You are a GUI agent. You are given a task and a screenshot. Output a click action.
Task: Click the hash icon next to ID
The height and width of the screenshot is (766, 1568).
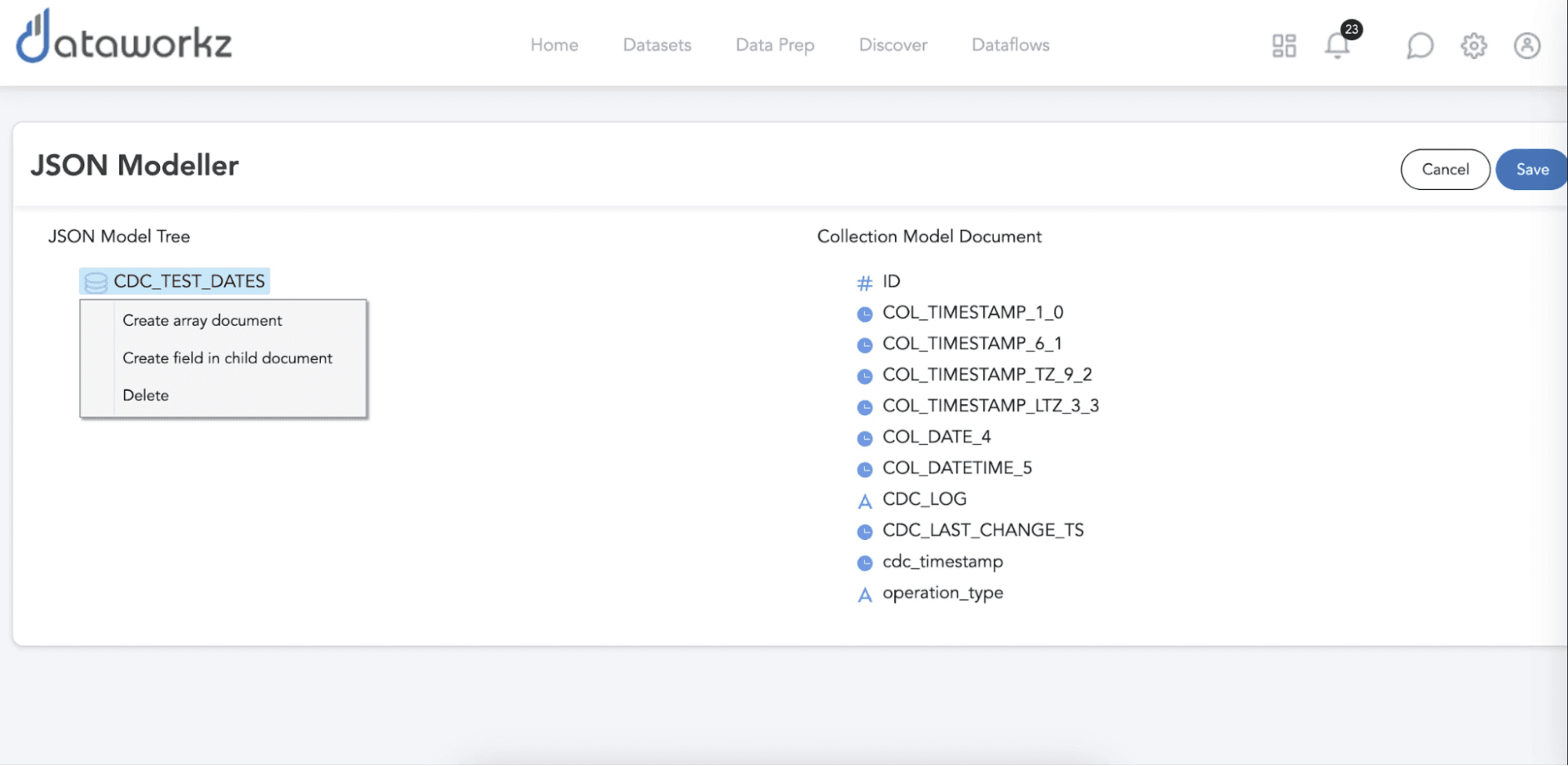pyautogui.click(x=864, y=283)
